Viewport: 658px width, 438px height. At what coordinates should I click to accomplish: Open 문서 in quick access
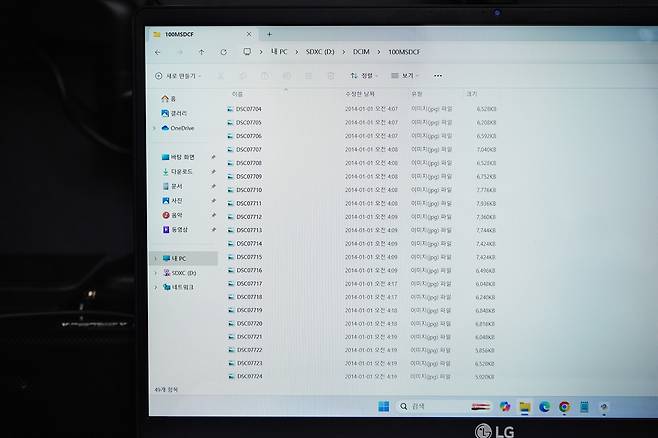[x=172, y=186]
